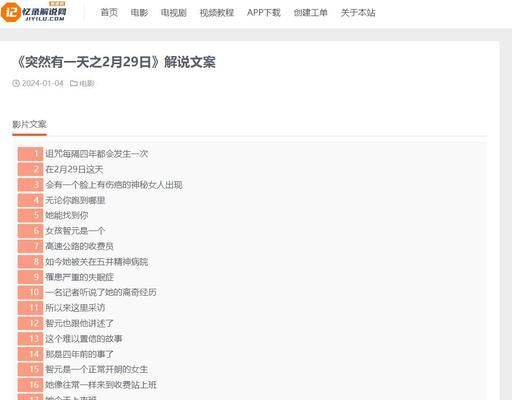Click line number 10 badge
The width and height of the screenshot is (512, 400).
click(30, 292)
